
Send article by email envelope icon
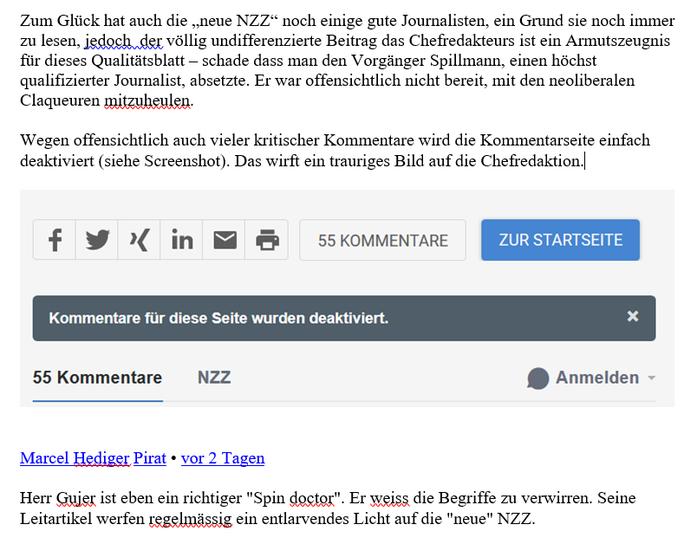pyautogui.click(x=224, y=240)
